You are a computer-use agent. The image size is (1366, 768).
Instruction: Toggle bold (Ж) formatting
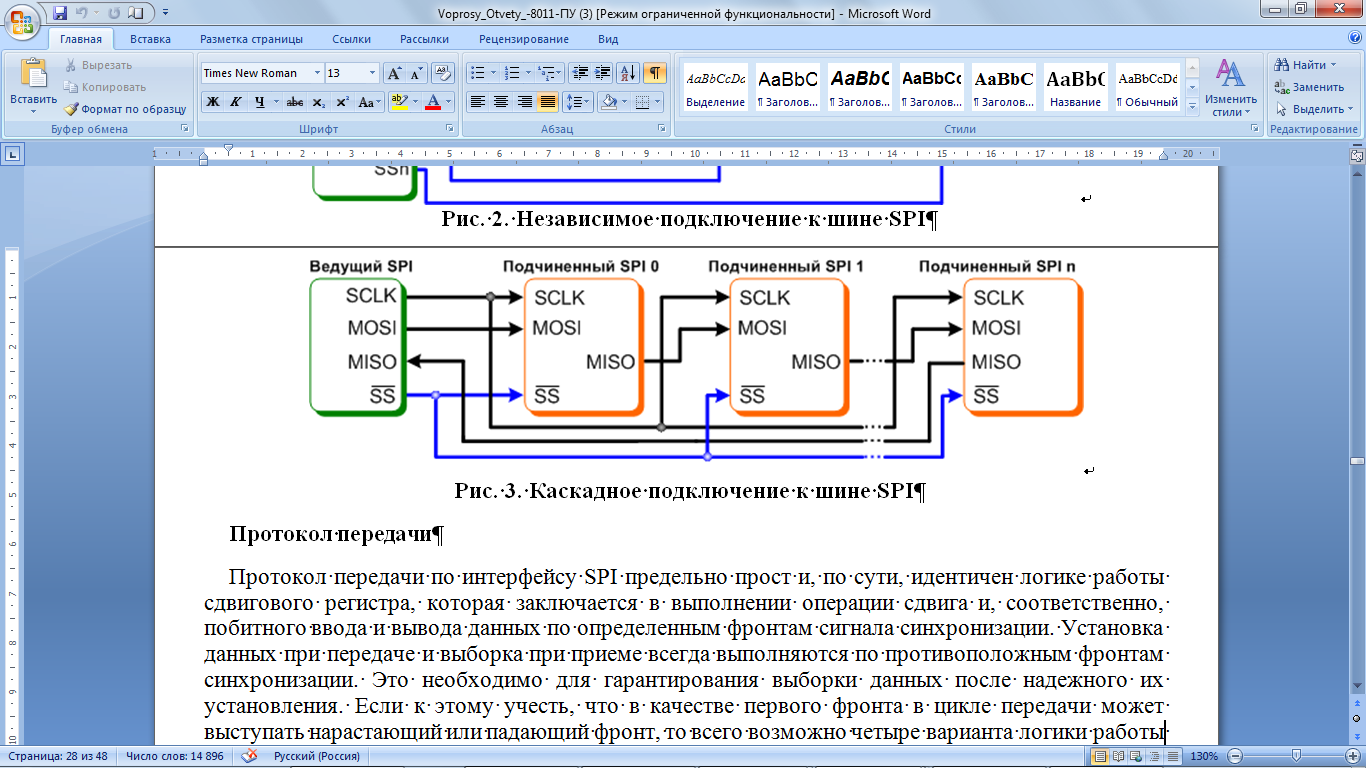(212, 101)
